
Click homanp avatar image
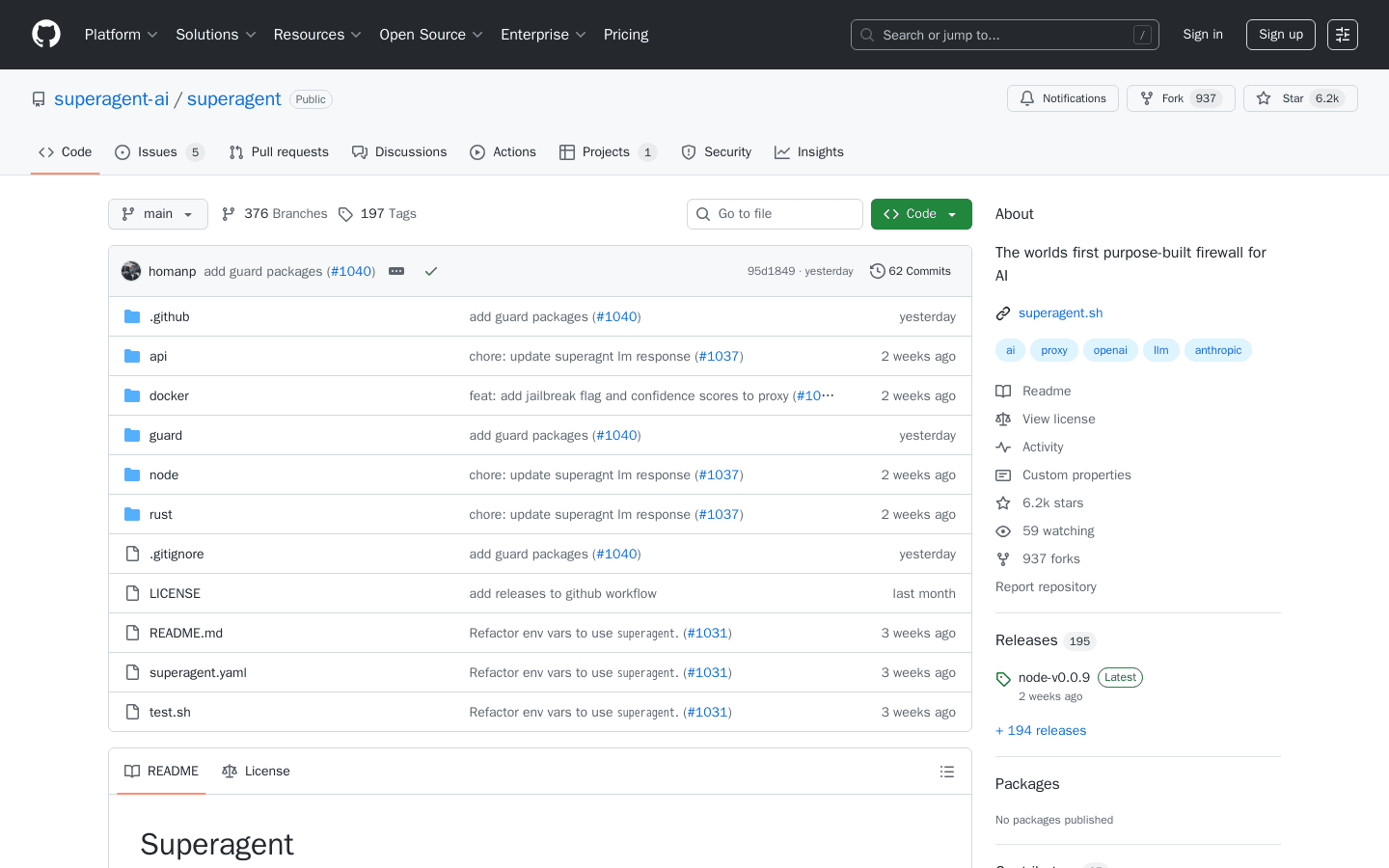131,271
